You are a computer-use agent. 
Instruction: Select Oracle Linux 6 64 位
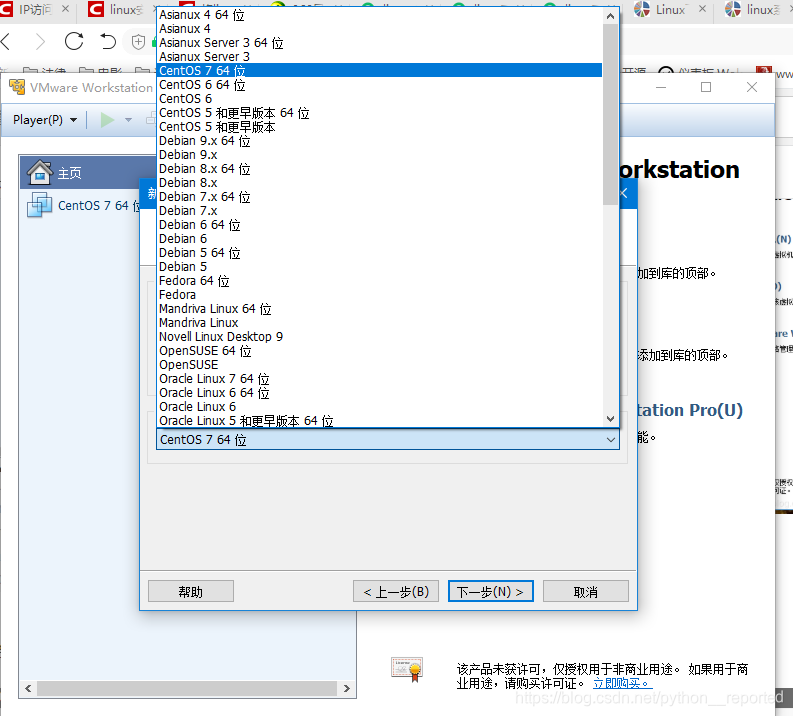pos(379,393)
